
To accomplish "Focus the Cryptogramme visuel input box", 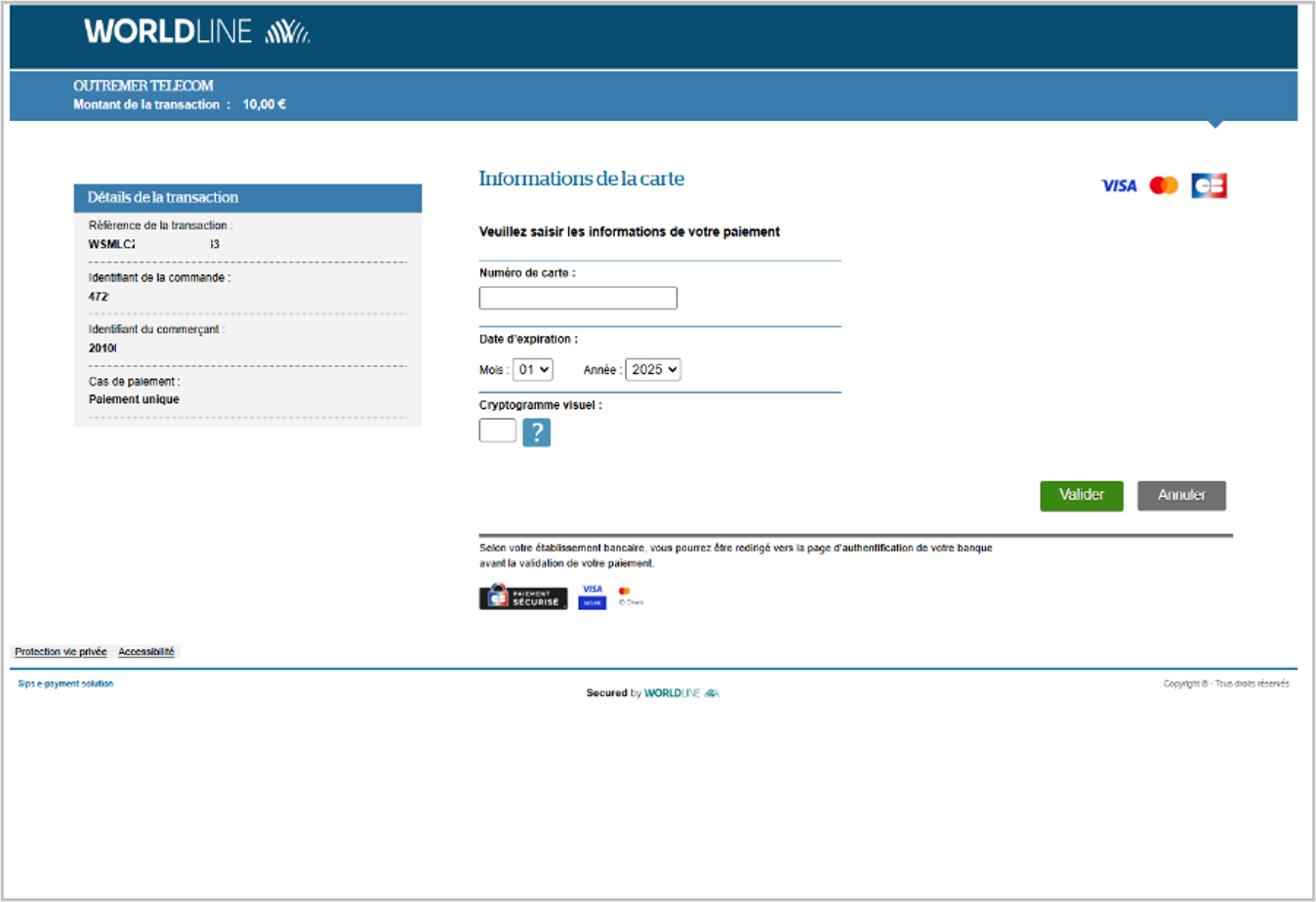I will click(497, 430).
